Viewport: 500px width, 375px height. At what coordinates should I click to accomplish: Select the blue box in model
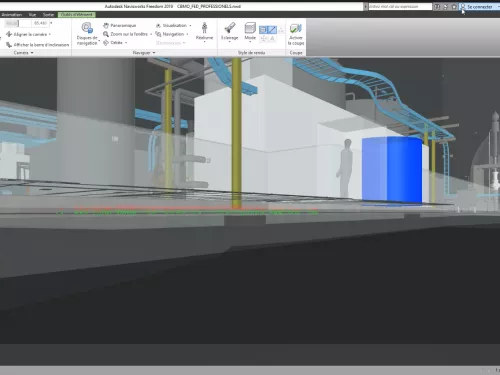[392, 170]
